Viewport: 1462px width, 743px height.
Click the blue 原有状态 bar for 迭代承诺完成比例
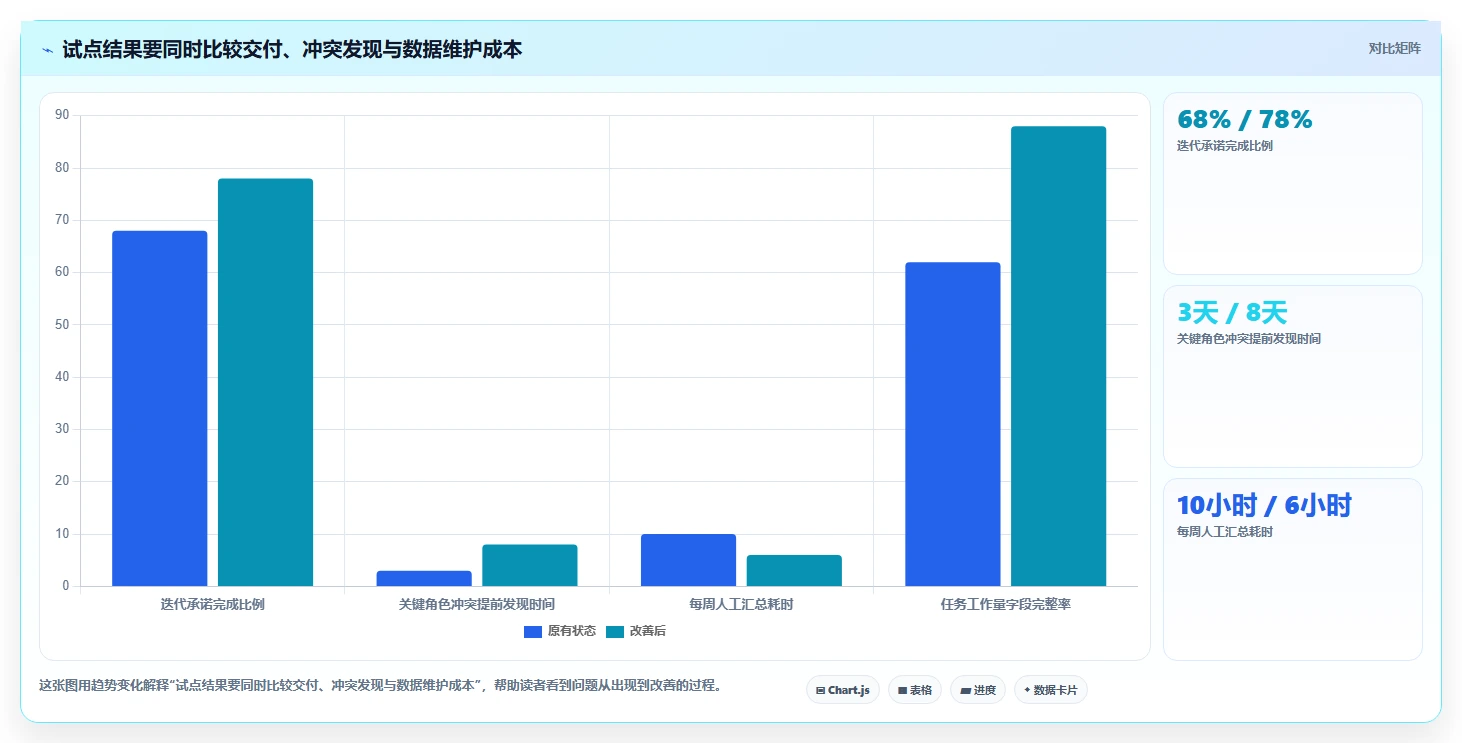click(160, 408)
